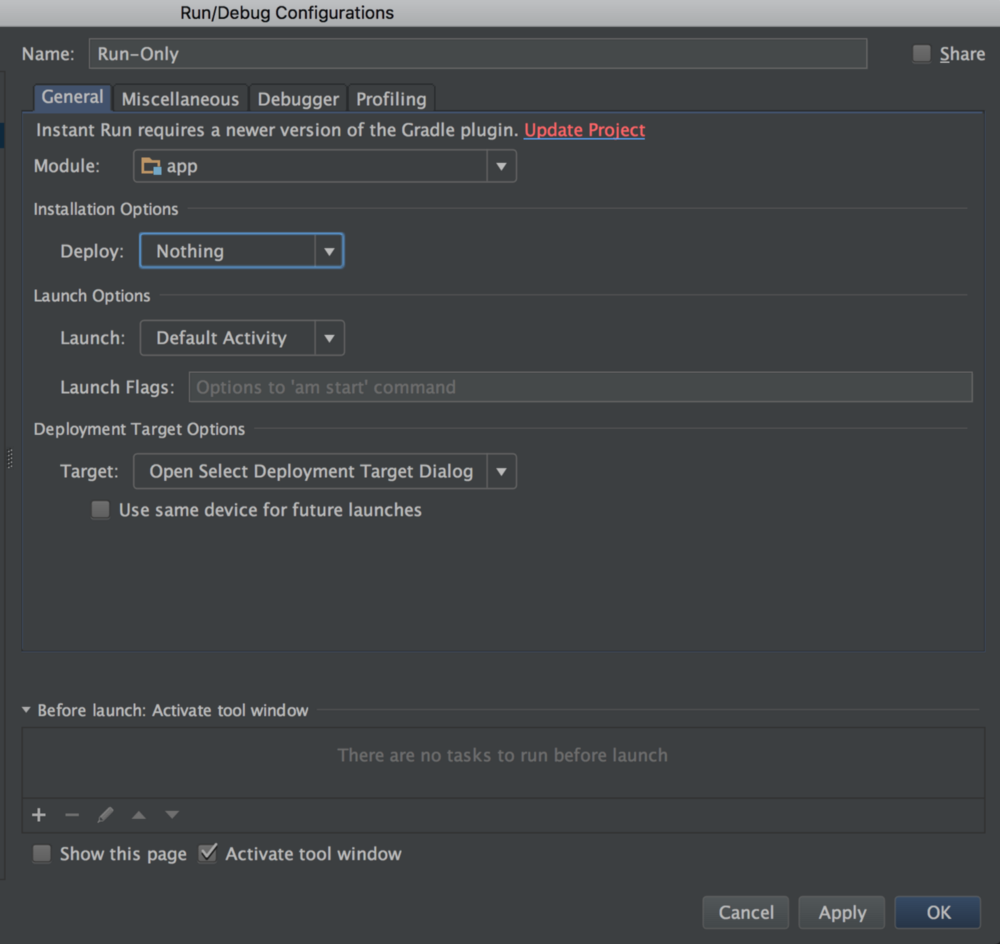Uncheck Activate tool window checkbox
The height and width of the screenshot is (944, 1000).
208,854
